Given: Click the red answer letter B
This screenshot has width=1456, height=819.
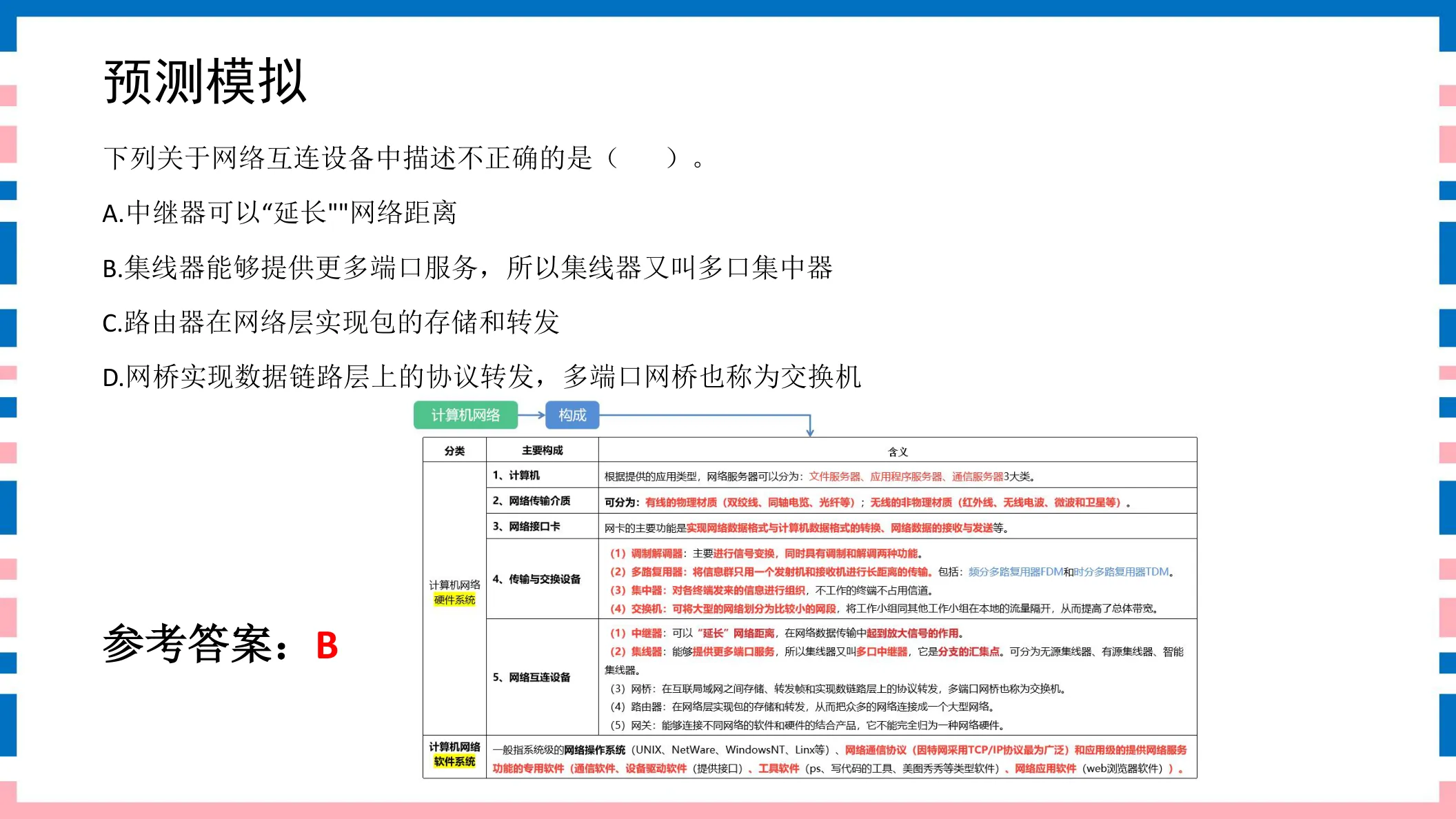Looking at the screenshot, I should pyautogui.click(x=327, y=646).
